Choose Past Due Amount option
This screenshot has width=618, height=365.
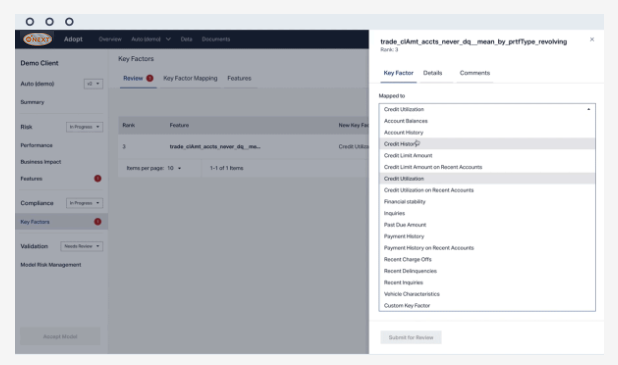coord(487,225)
